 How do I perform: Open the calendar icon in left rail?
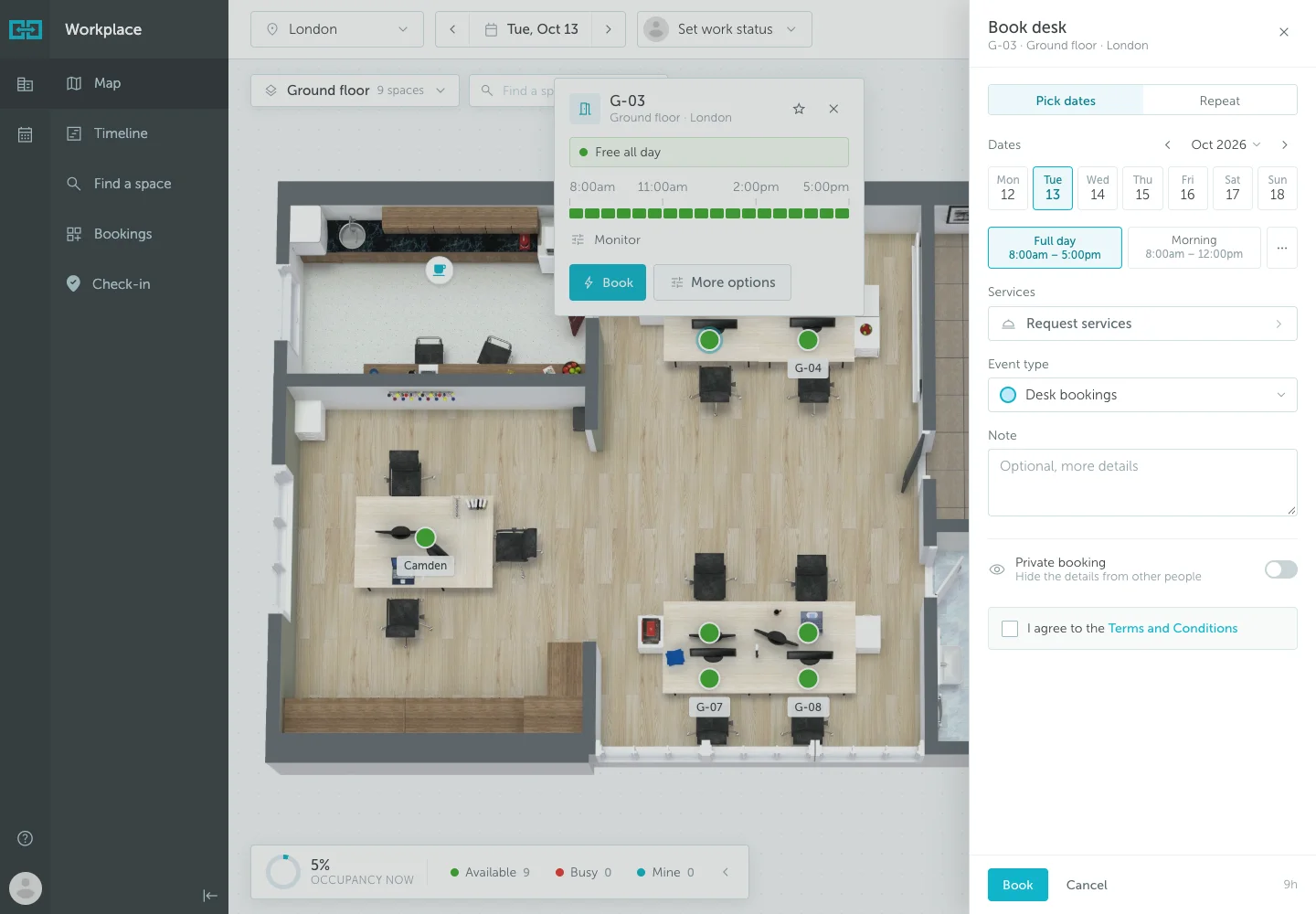coord(25,134)
